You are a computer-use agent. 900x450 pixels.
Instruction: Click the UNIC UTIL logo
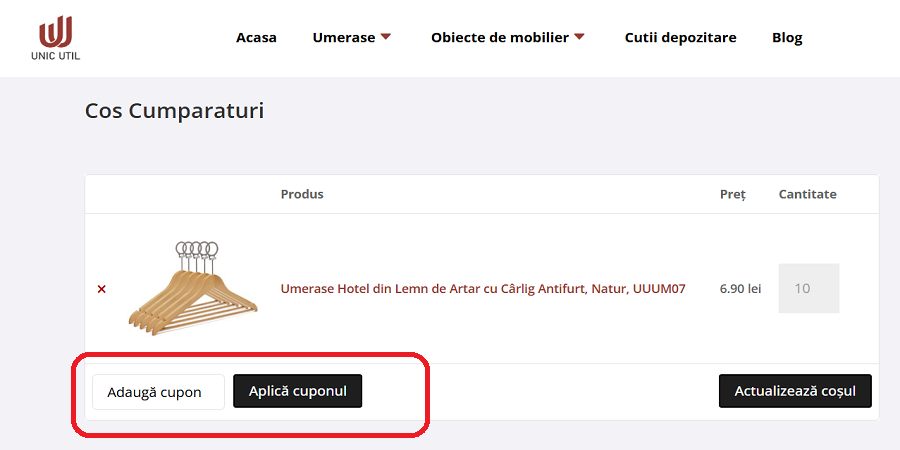(55, 38)
